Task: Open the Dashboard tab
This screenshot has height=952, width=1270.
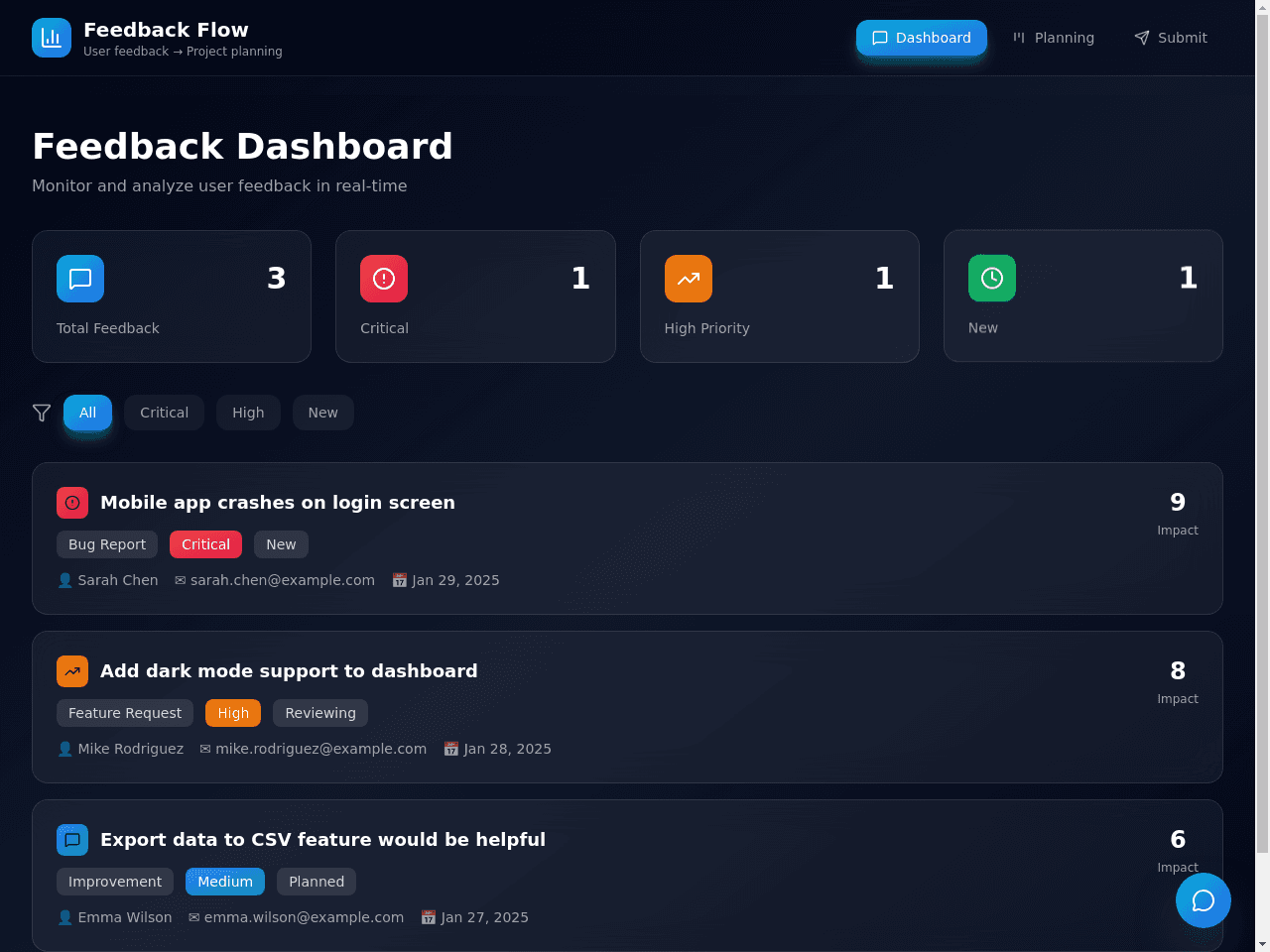Action: click(x=922, y=38)
